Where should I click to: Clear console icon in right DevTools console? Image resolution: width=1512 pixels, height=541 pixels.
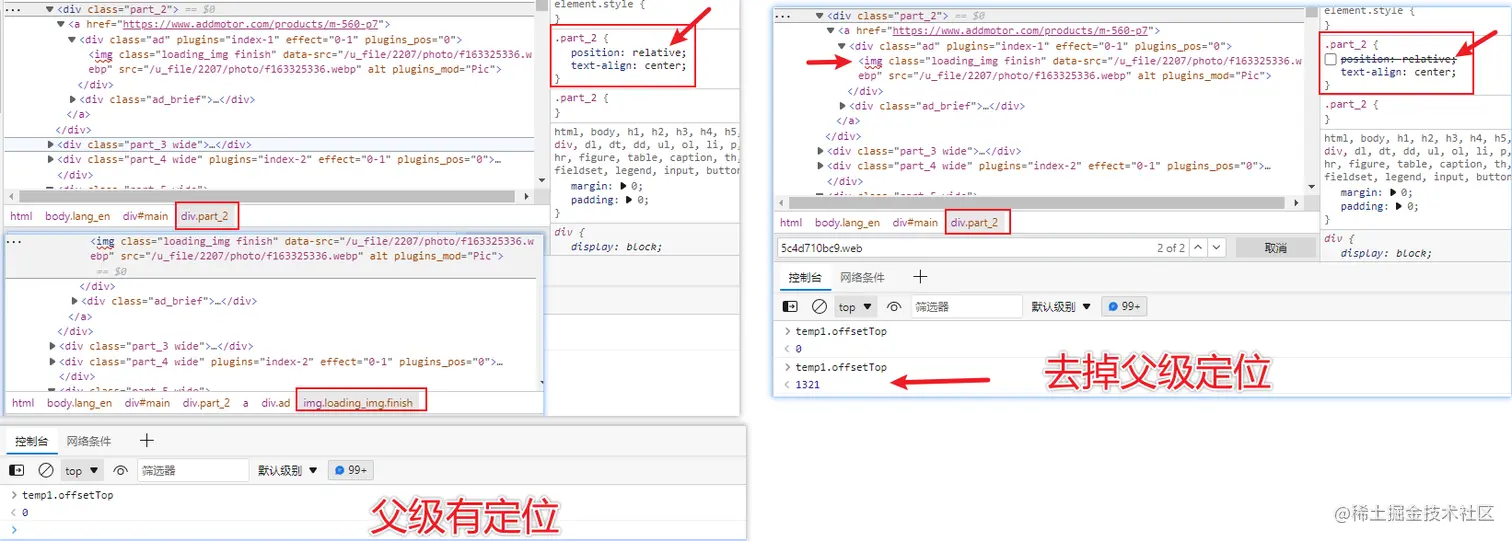pyautogui.click(x=819, y=307)
